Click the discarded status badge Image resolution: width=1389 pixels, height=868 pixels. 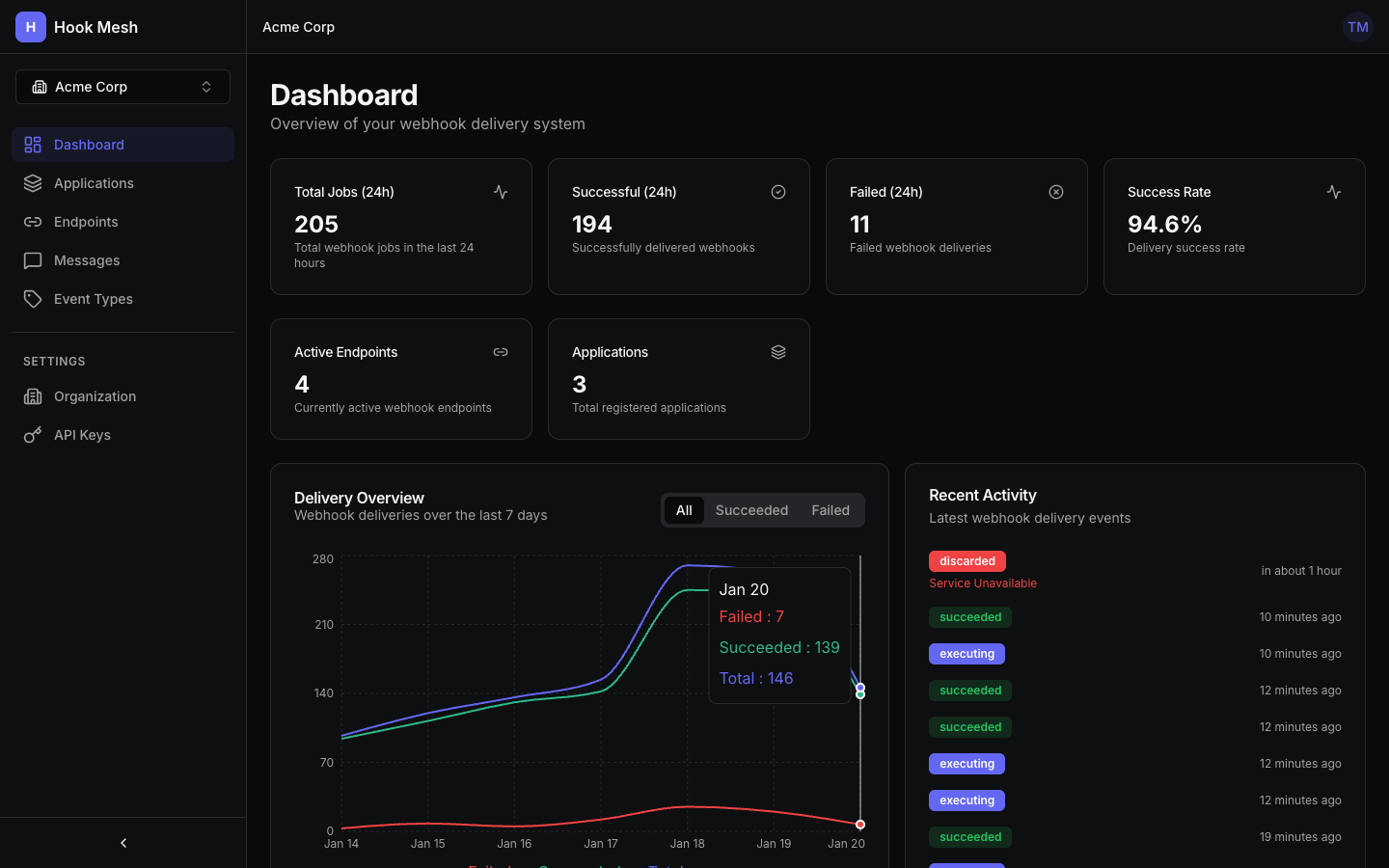pos(967,560)
